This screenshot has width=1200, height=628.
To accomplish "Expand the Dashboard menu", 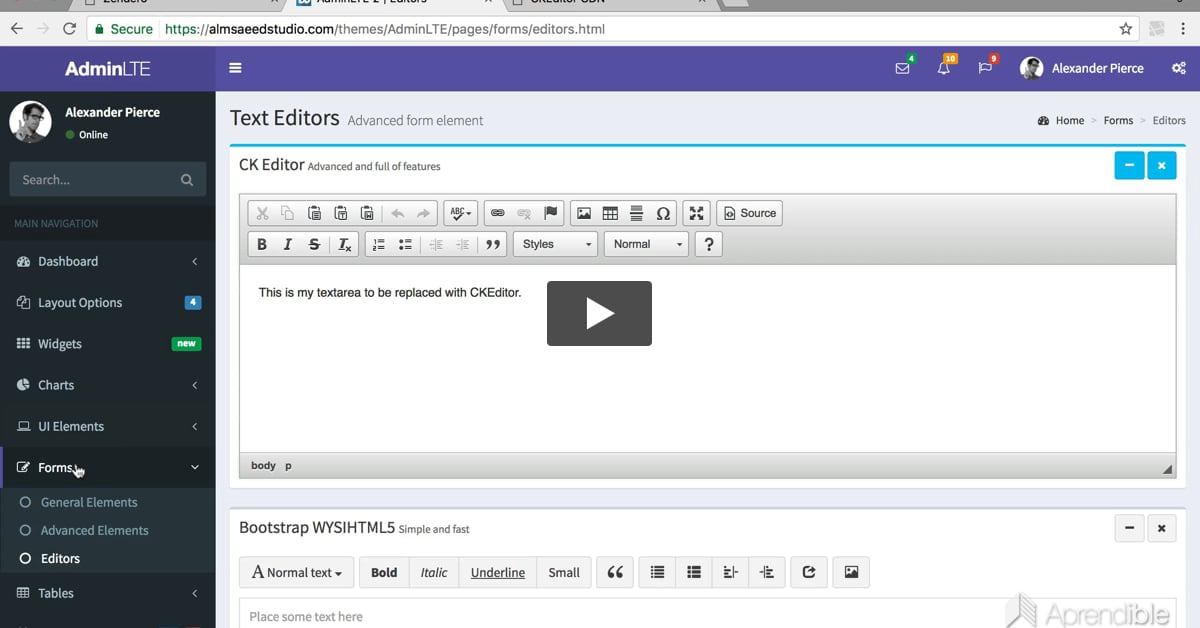I will 107,261.
